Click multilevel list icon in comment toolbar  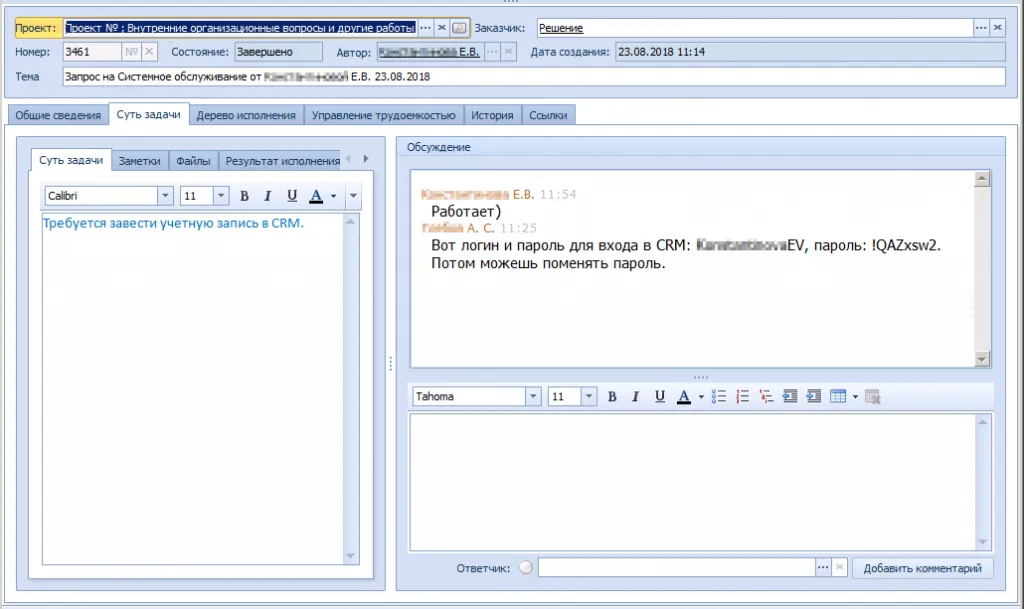766,397
